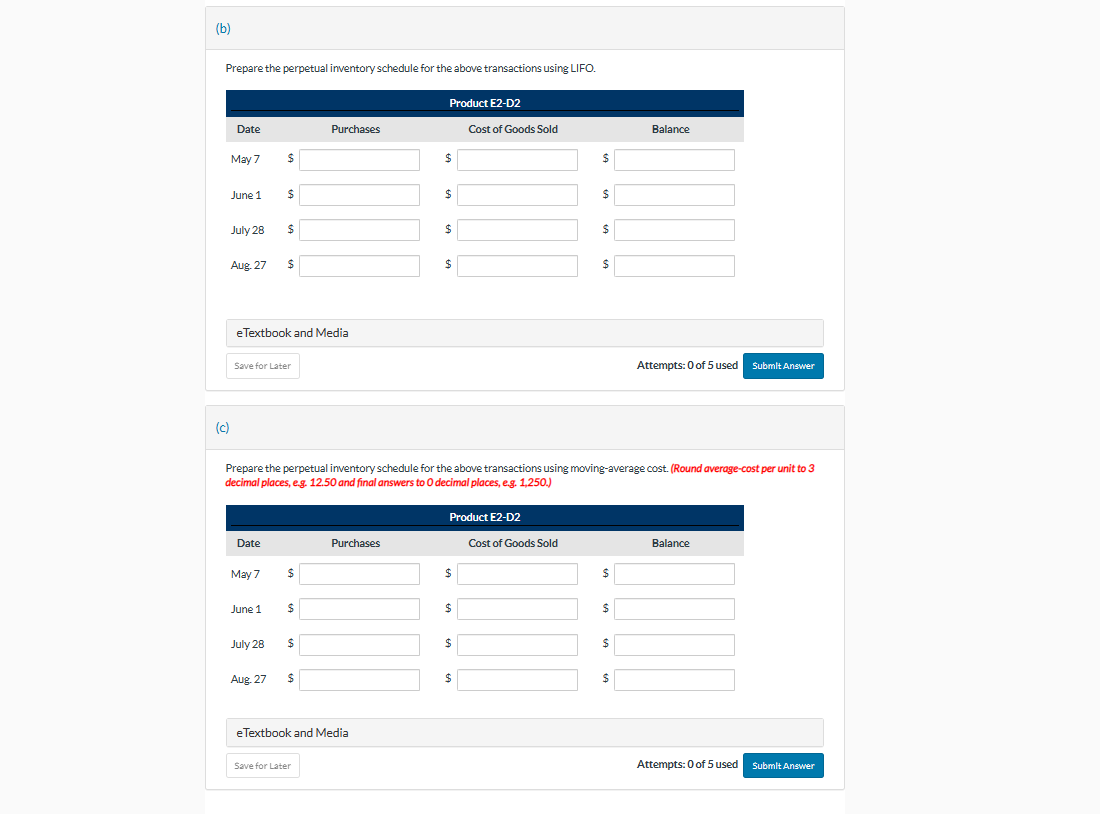This screenshot has width=1100, height=814.
Task: Click the Aug. 27 Cost of Goods Sold input in part (b)
Action: tap(517, 265)
